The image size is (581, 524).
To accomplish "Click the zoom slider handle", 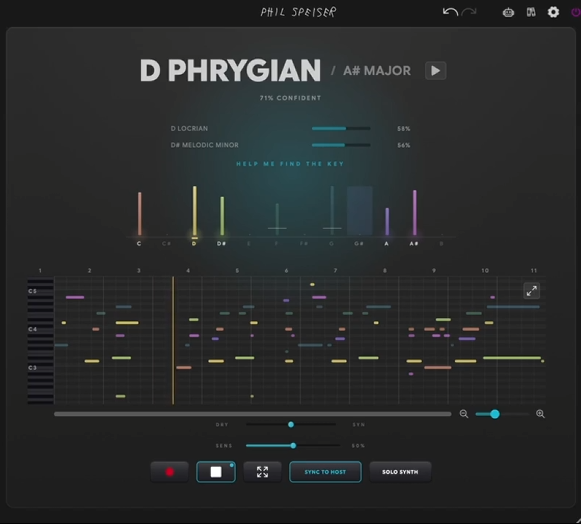I will [495, 414].
